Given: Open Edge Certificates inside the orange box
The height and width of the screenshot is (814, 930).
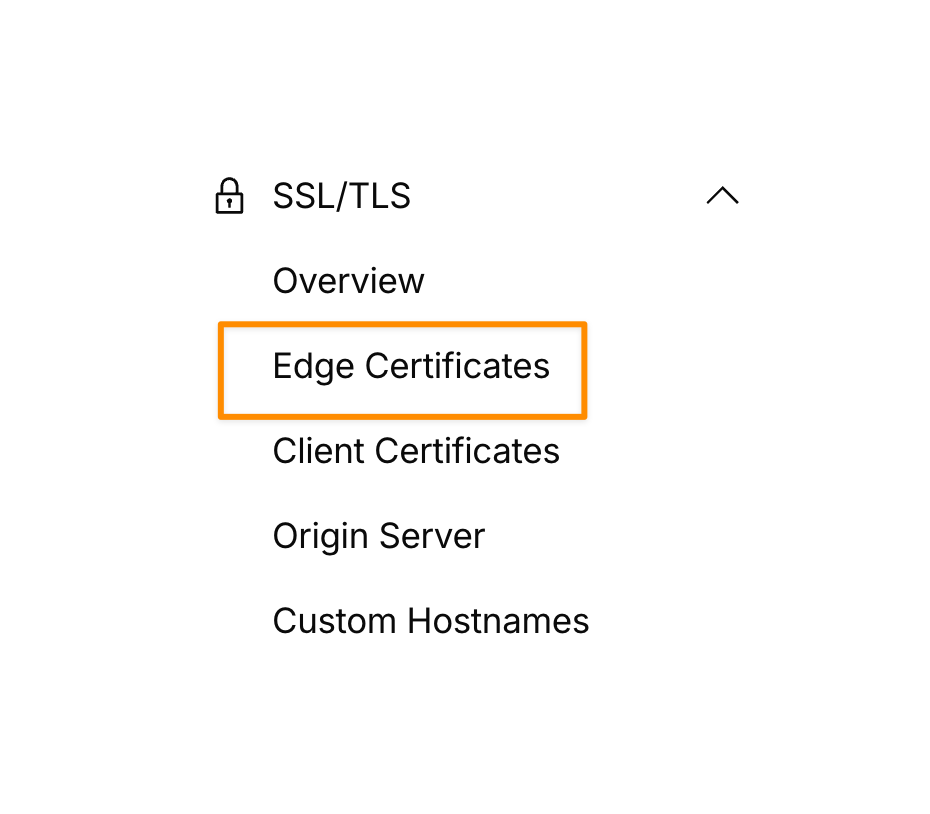Looking at the screenshot, I should point(411,366).
